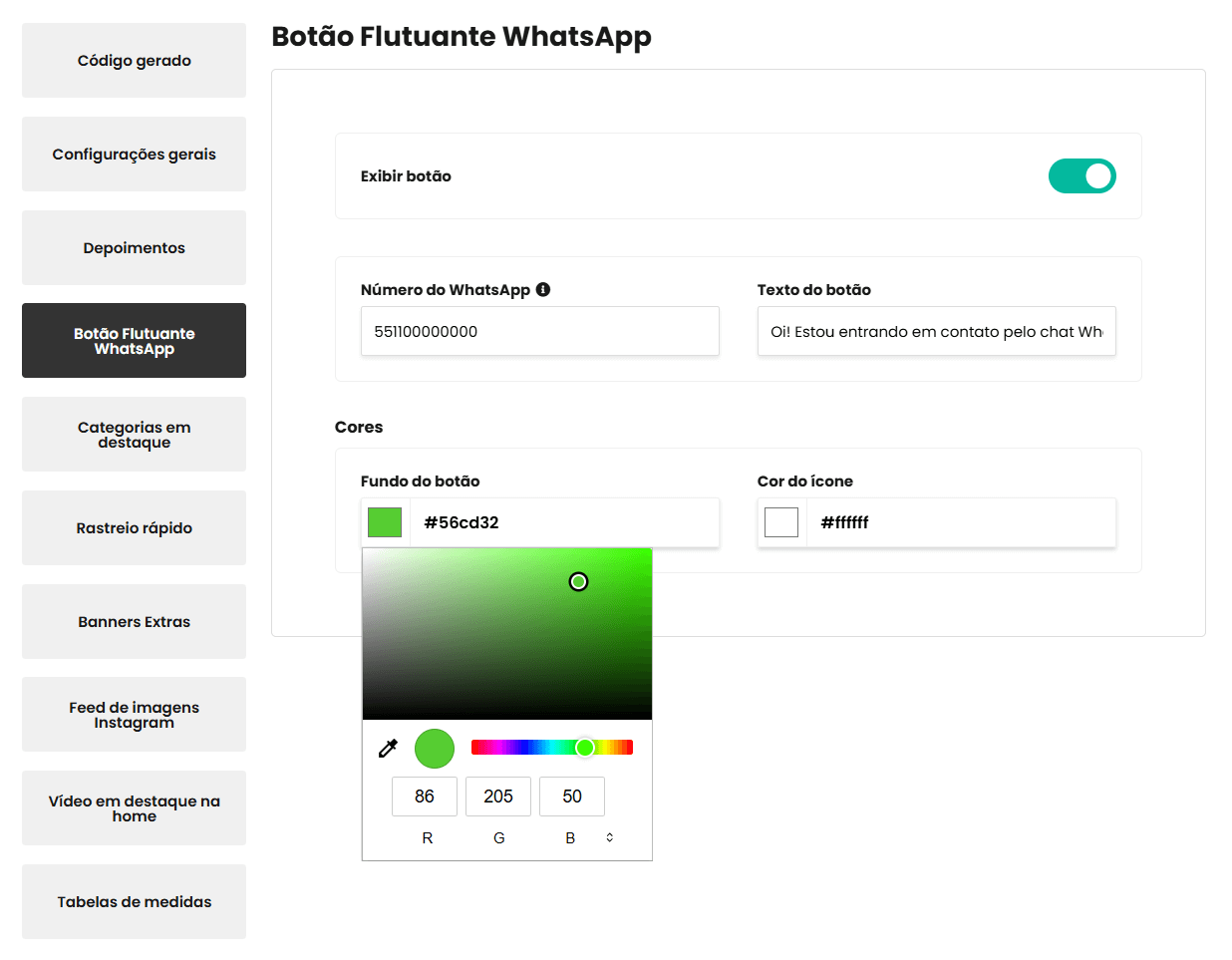Click the eyedropper tool in color picker
The height and width of the screenshot is (960, 1232).
388,749
